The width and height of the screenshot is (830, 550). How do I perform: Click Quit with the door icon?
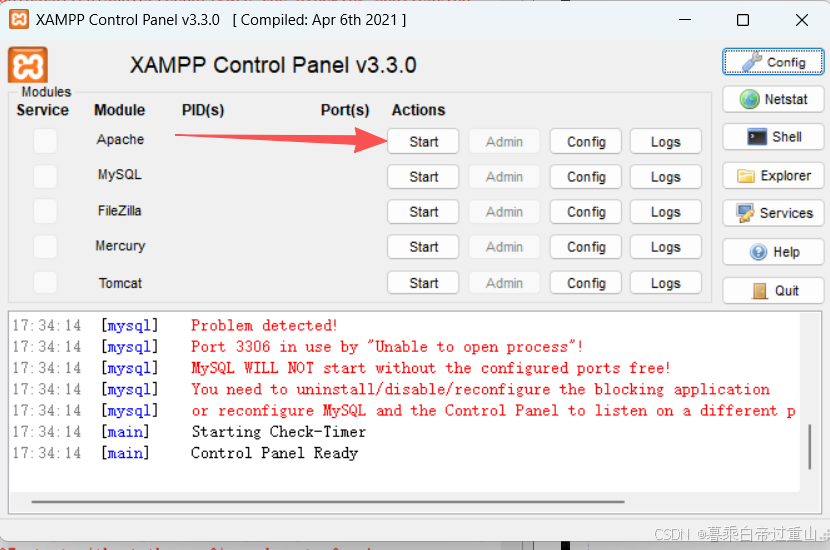click(x=773, y=291)
